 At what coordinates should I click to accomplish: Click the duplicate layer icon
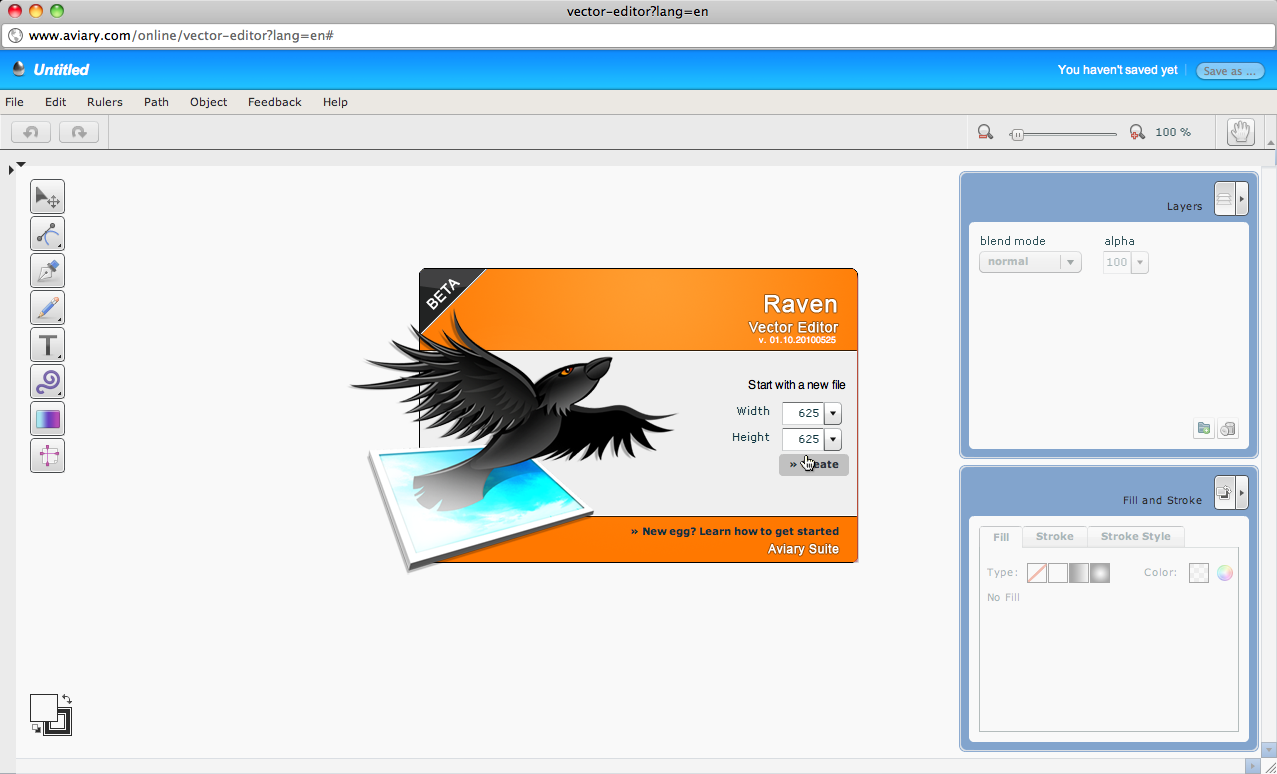pos(1228,429)
